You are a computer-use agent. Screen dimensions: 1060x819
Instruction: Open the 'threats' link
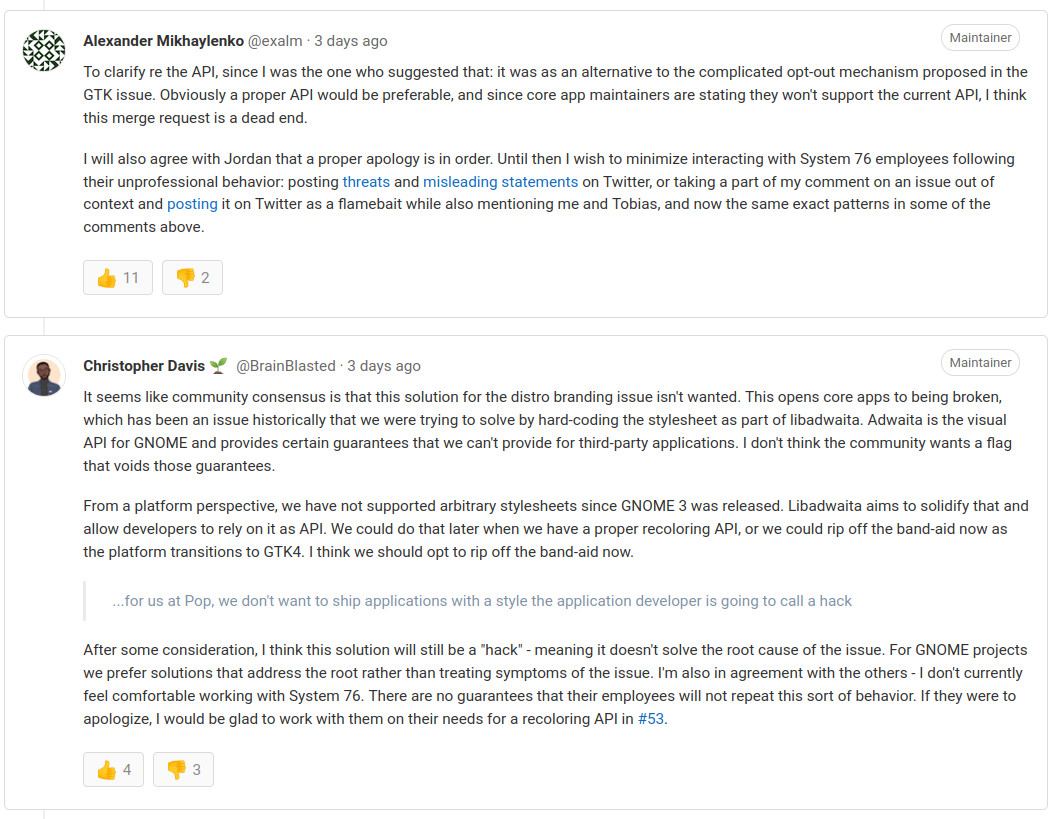coord(366,182)
